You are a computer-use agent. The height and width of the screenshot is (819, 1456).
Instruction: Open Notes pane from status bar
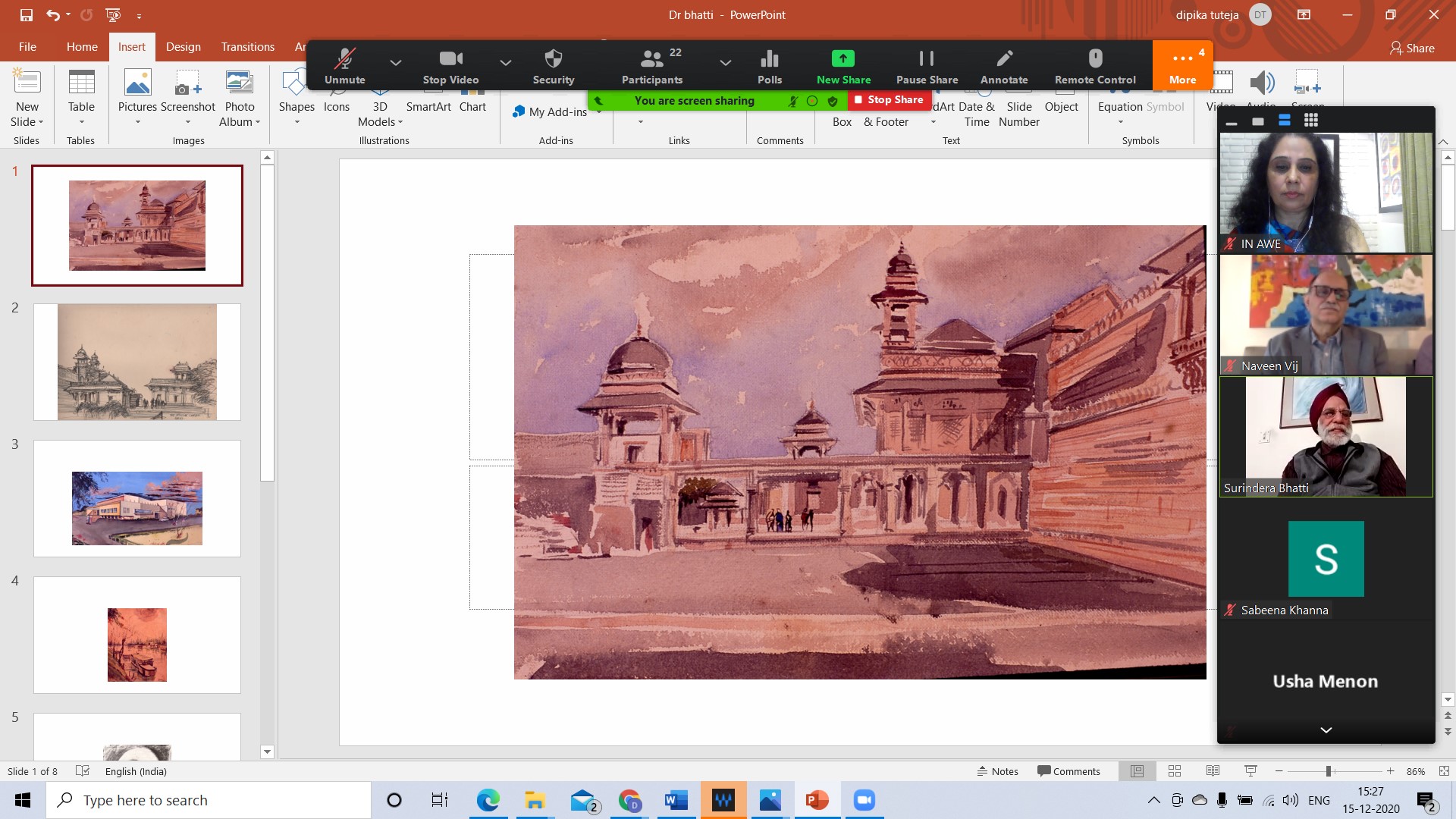(997, 771)
